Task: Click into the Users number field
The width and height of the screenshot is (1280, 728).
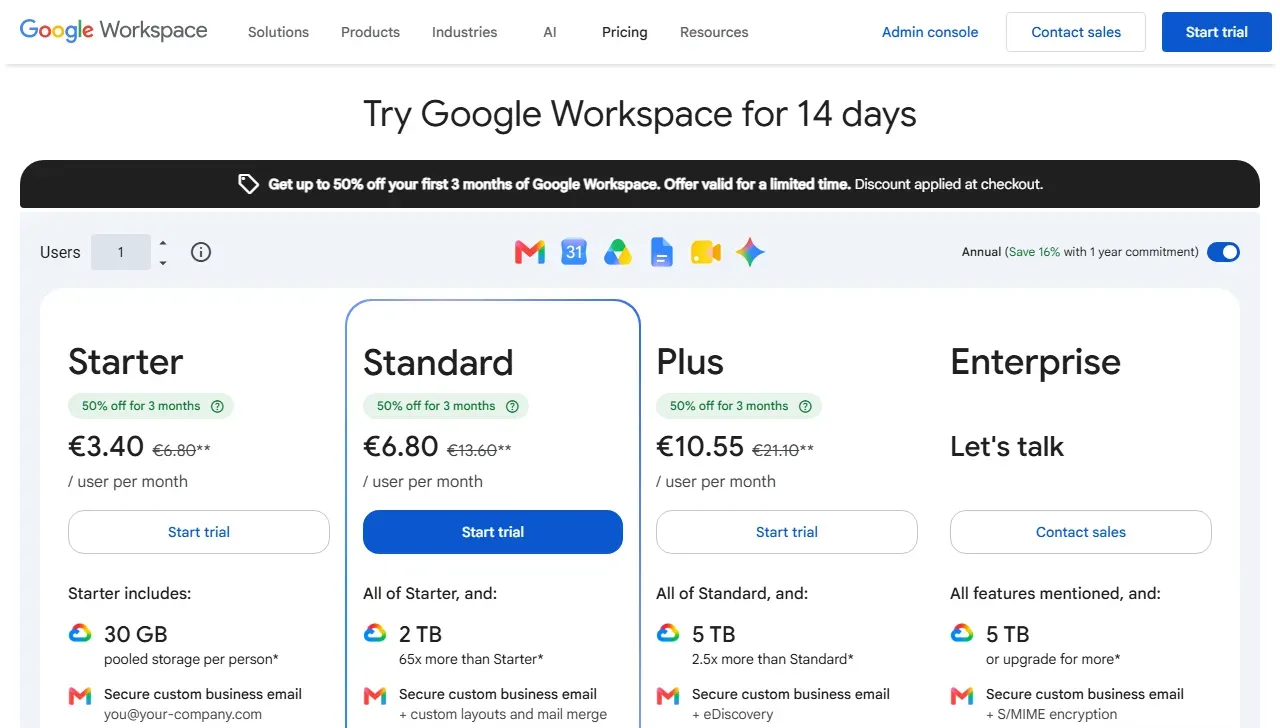Action: pyautogui.click(x=121, y=252)
